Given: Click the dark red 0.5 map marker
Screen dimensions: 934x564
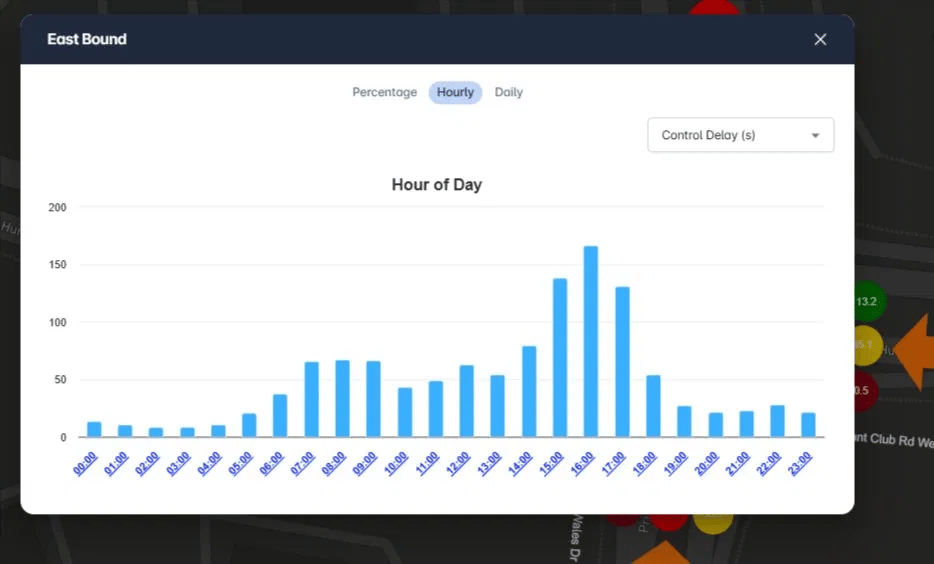Looking at the screenshot, I should [x=866, y=391].
